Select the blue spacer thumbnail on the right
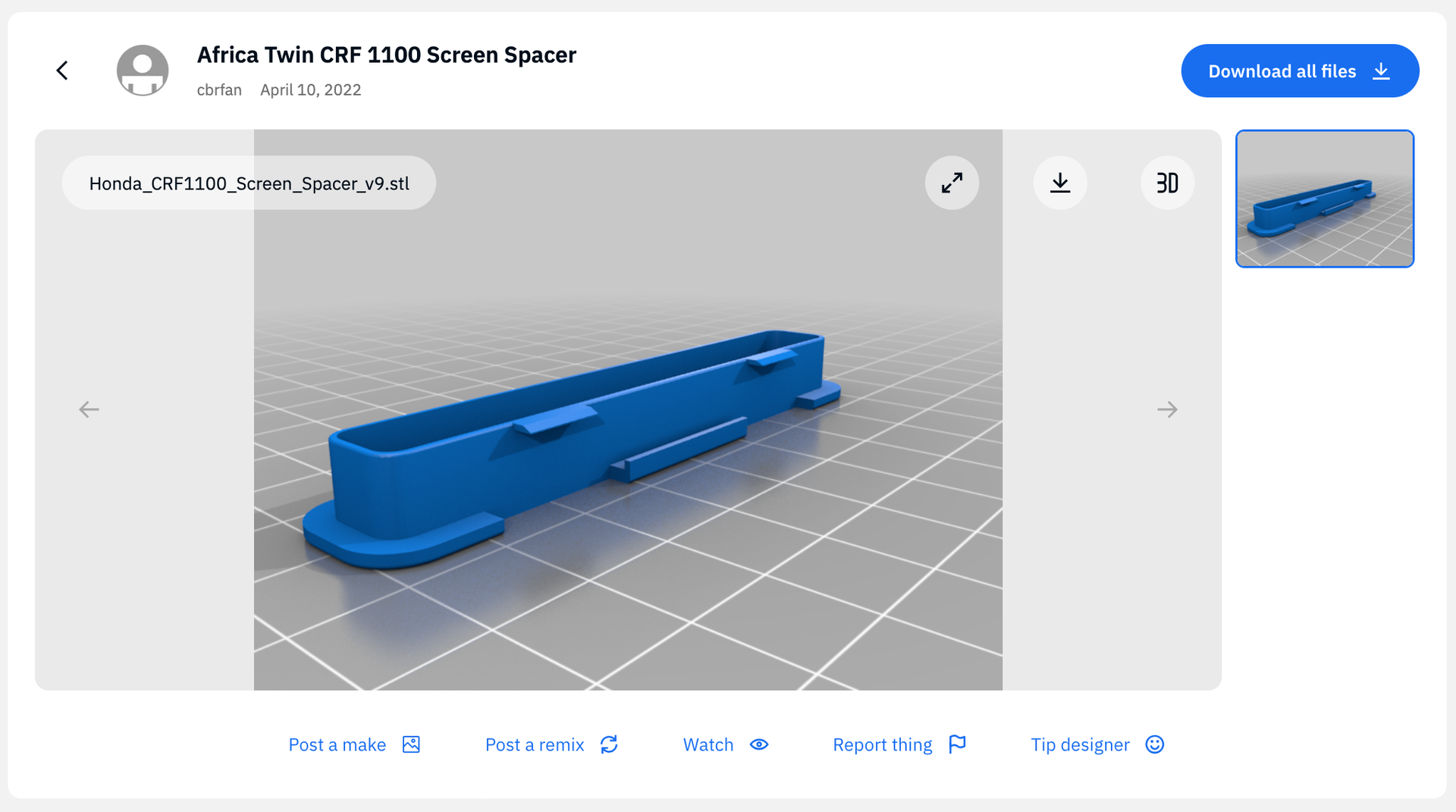 pos(1324,199)
